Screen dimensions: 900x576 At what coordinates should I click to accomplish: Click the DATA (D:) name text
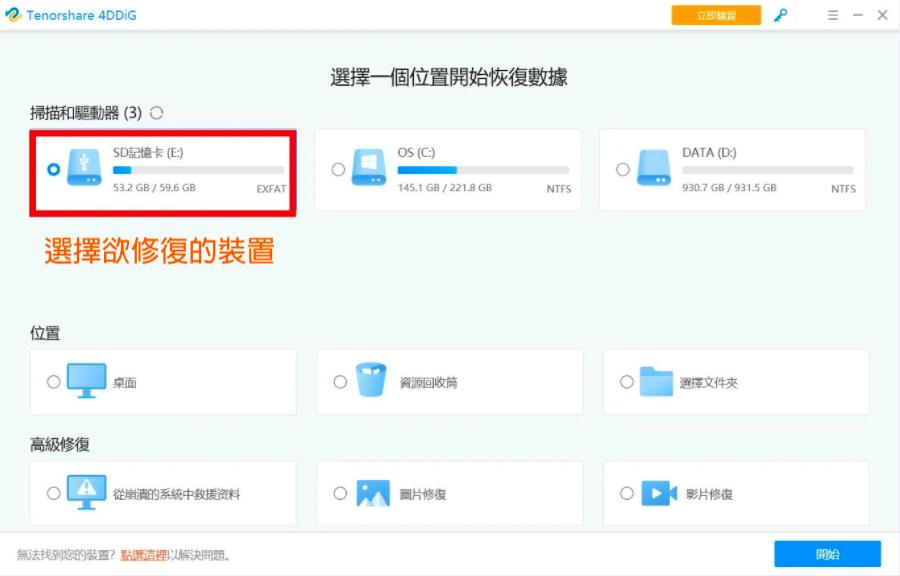coord(709,153)
